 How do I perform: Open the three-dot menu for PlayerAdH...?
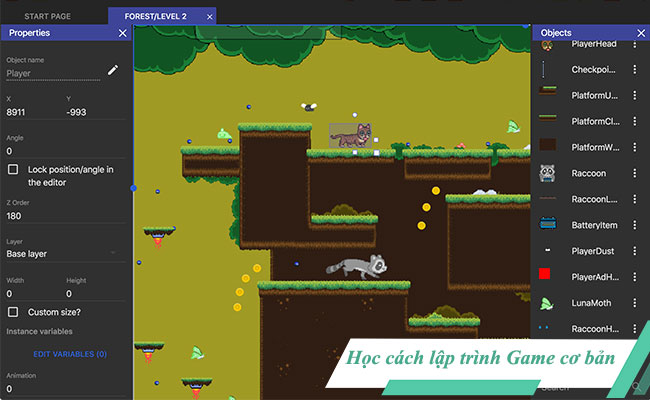pos(634,277)
